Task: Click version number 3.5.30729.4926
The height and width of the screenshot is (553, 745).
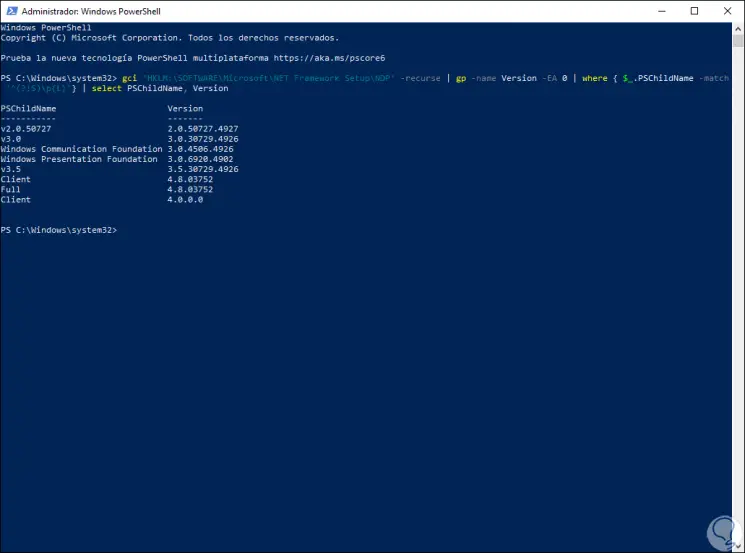Action: pos(203,169)
